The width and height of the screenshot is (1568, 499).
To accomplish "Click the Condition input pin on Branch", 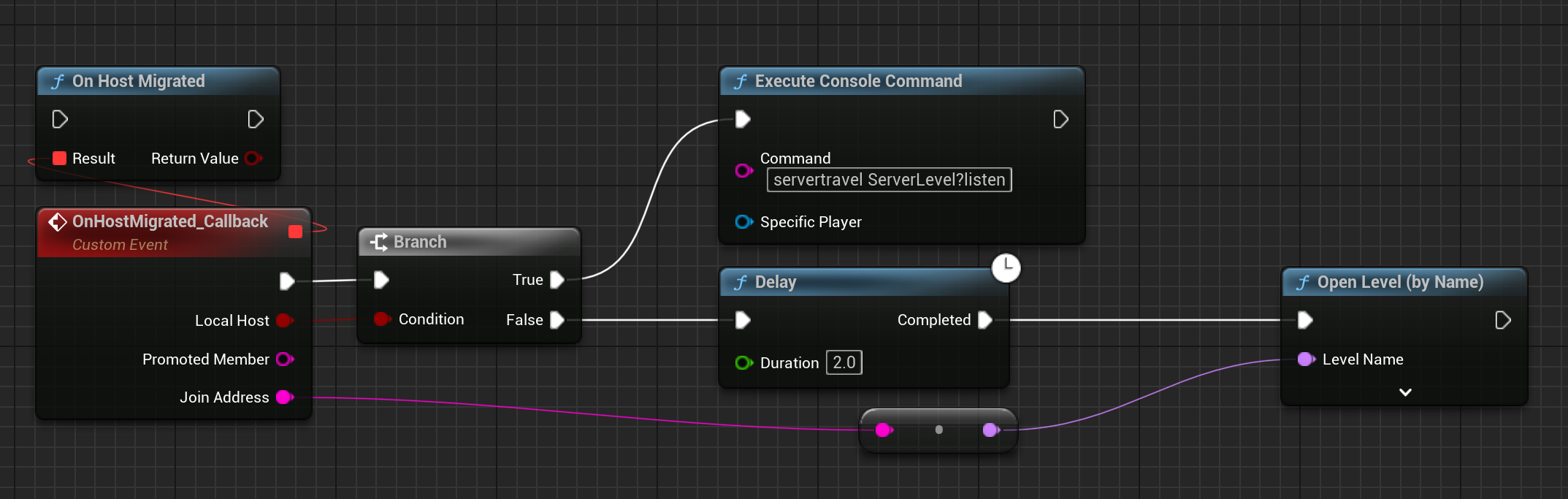I will 381,319.
